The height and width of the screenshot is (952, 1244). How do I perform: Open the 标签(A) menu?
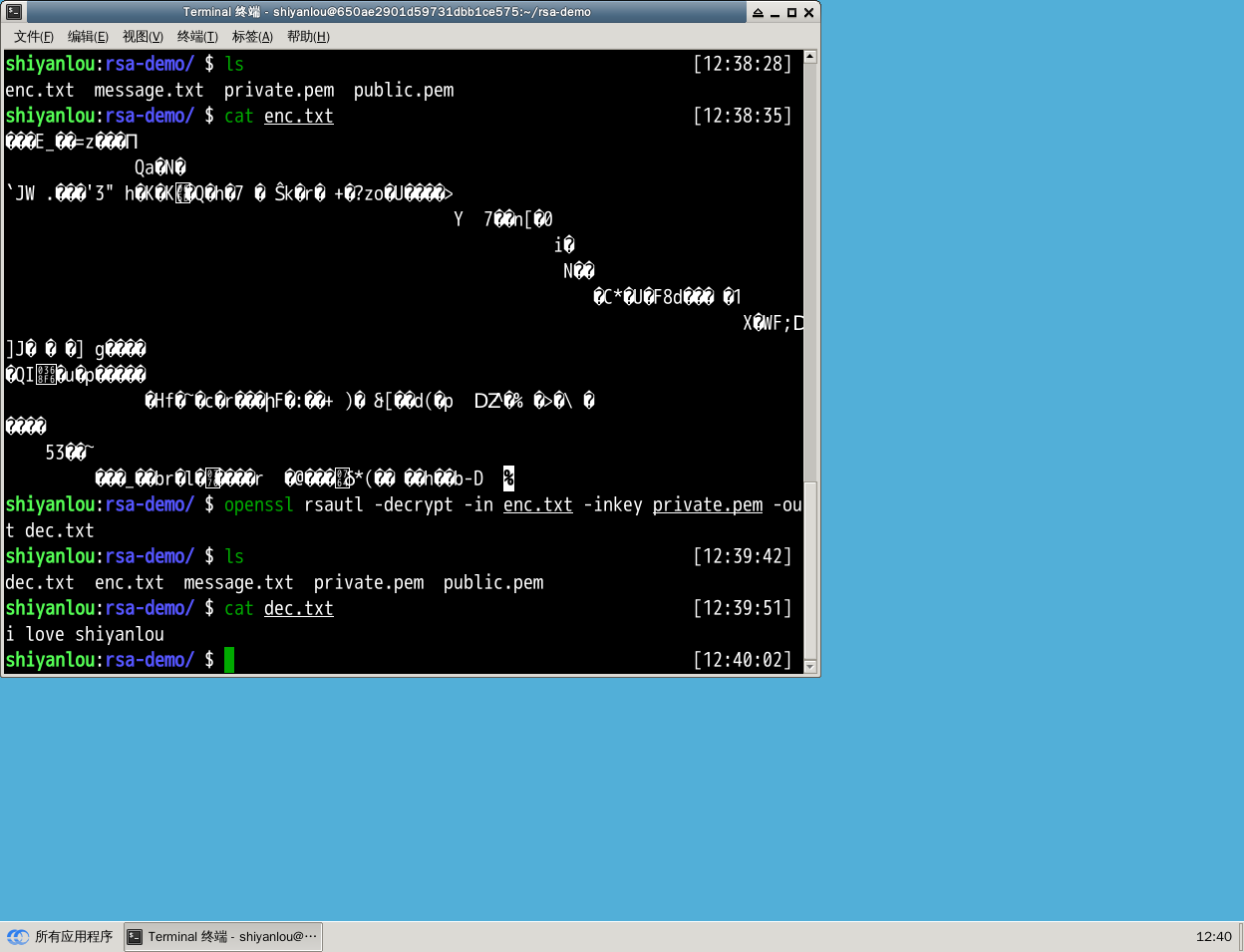pos(252,37)
